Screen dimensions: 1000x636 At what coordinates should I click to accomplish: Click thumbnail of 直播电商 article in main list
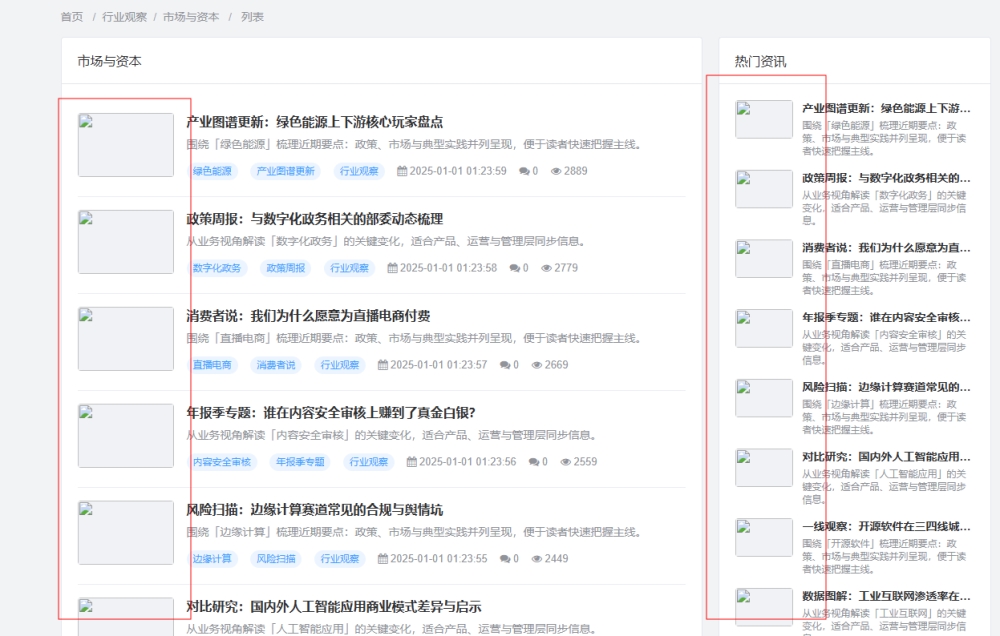click(126, 339)
